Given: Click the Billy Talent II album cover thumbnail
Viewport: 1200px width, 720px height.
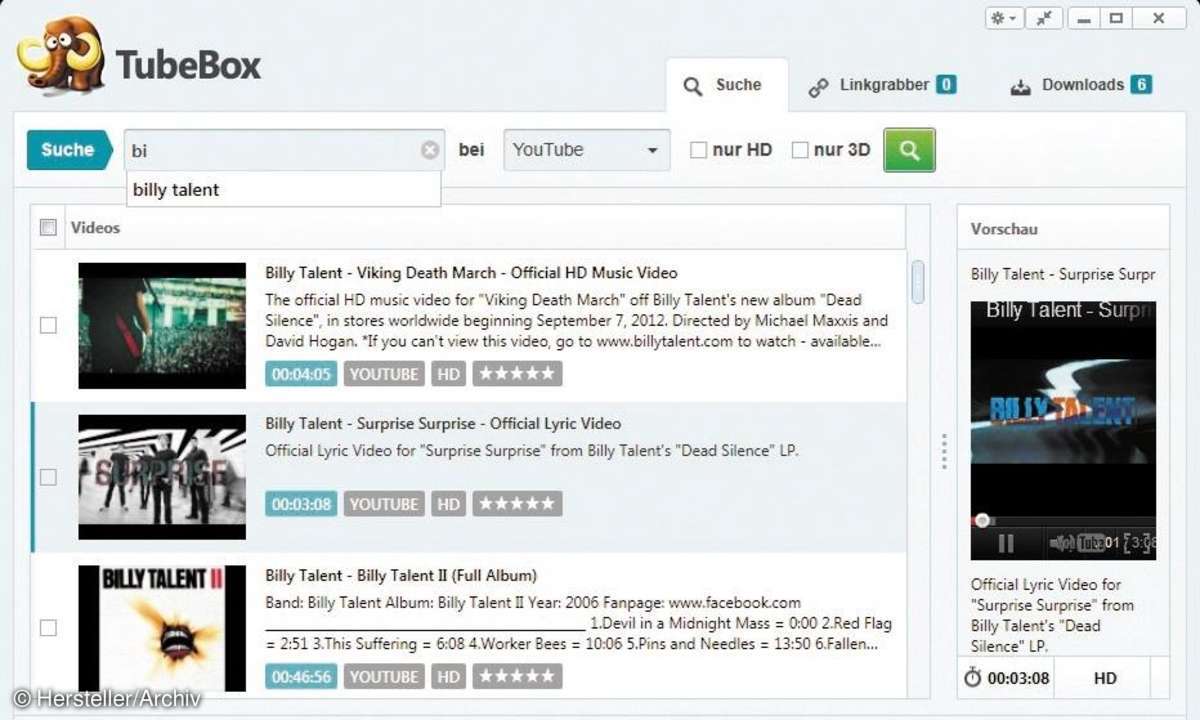Looking at the screenshot, I should click(x=162, y=628).
